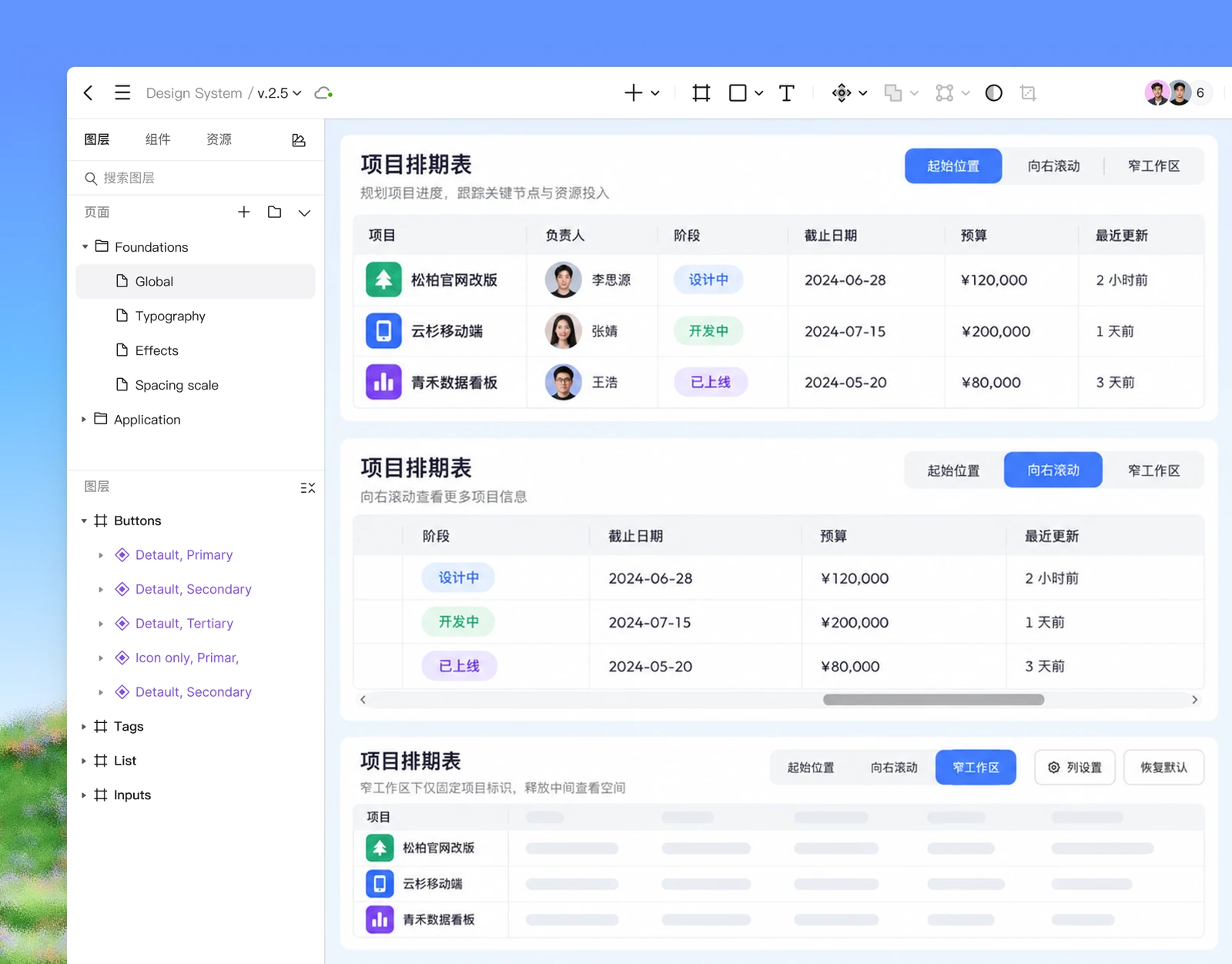Viewport: 1232px width, 964px height.
Task: Click the scrollbar left arrow
Action: click(363, 700)
